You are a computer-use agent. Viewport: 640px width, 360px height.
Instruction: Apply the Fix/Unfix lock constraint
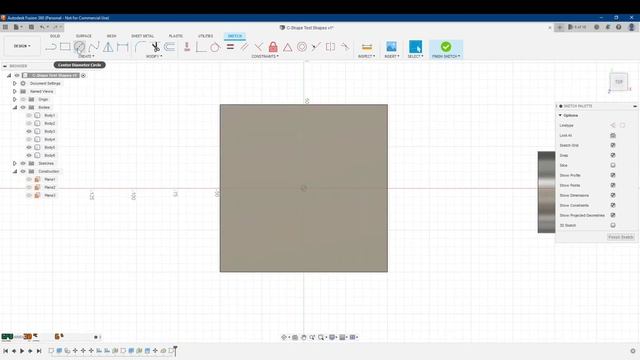coord(273,47)
